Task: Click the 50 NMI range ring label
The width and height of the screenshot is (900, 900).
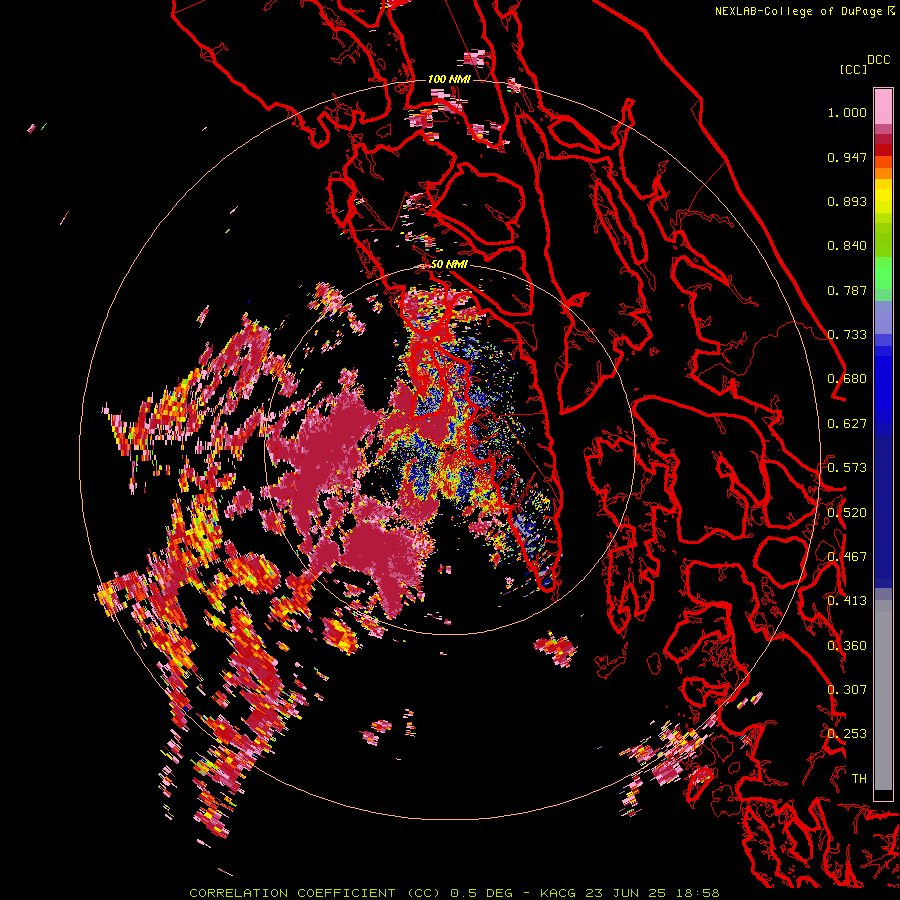Action: coord(449,265)
